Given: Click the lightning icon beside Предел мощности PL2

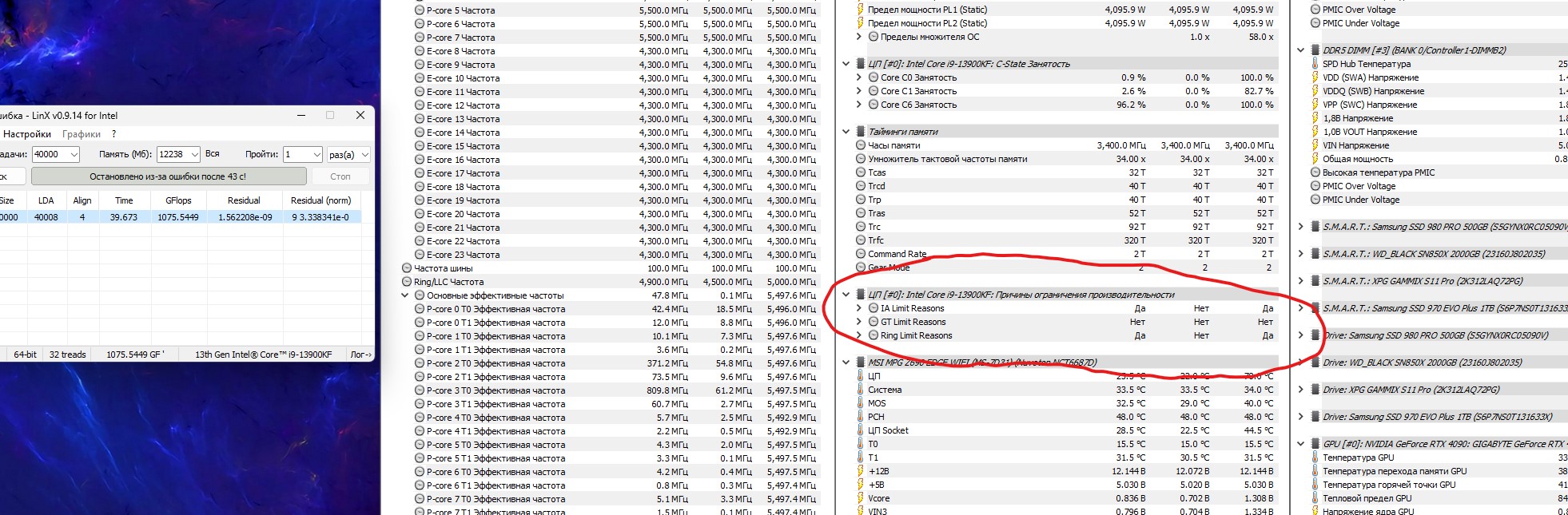Looking at the screenshot, I should [x=861, y=23].
